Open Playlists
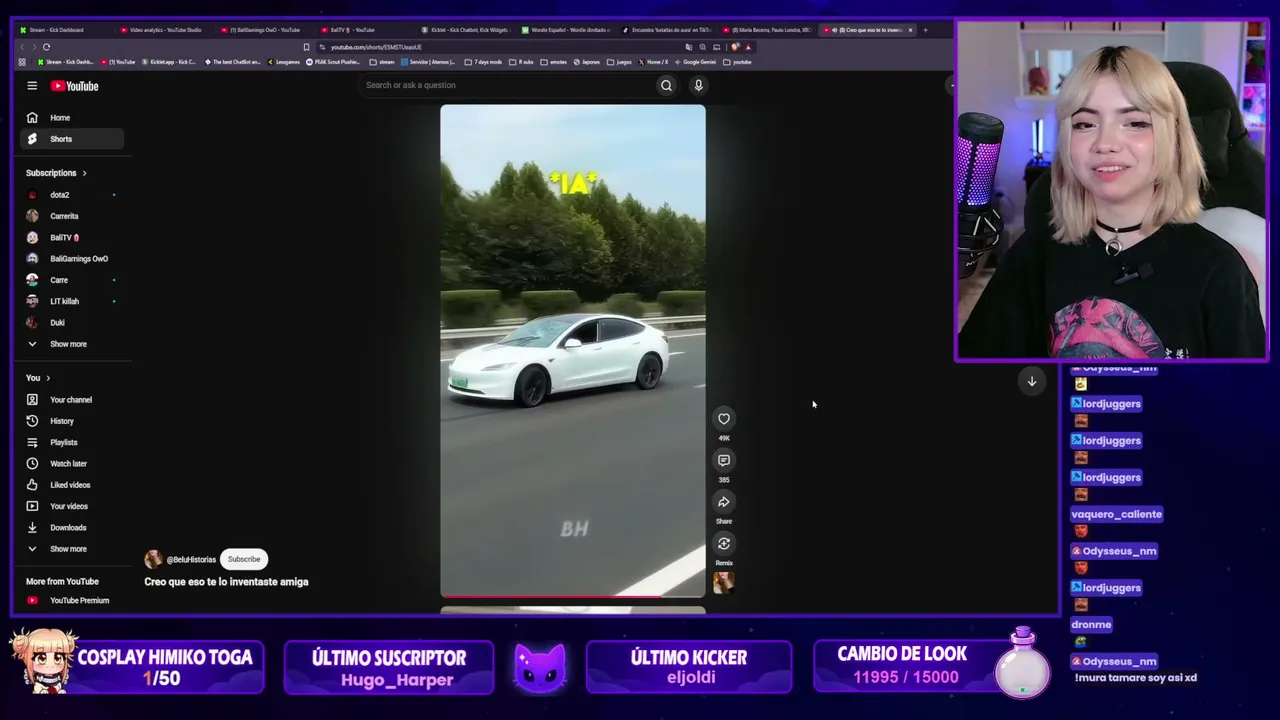This screenshot has height=720, width=1280. (70, 442)
